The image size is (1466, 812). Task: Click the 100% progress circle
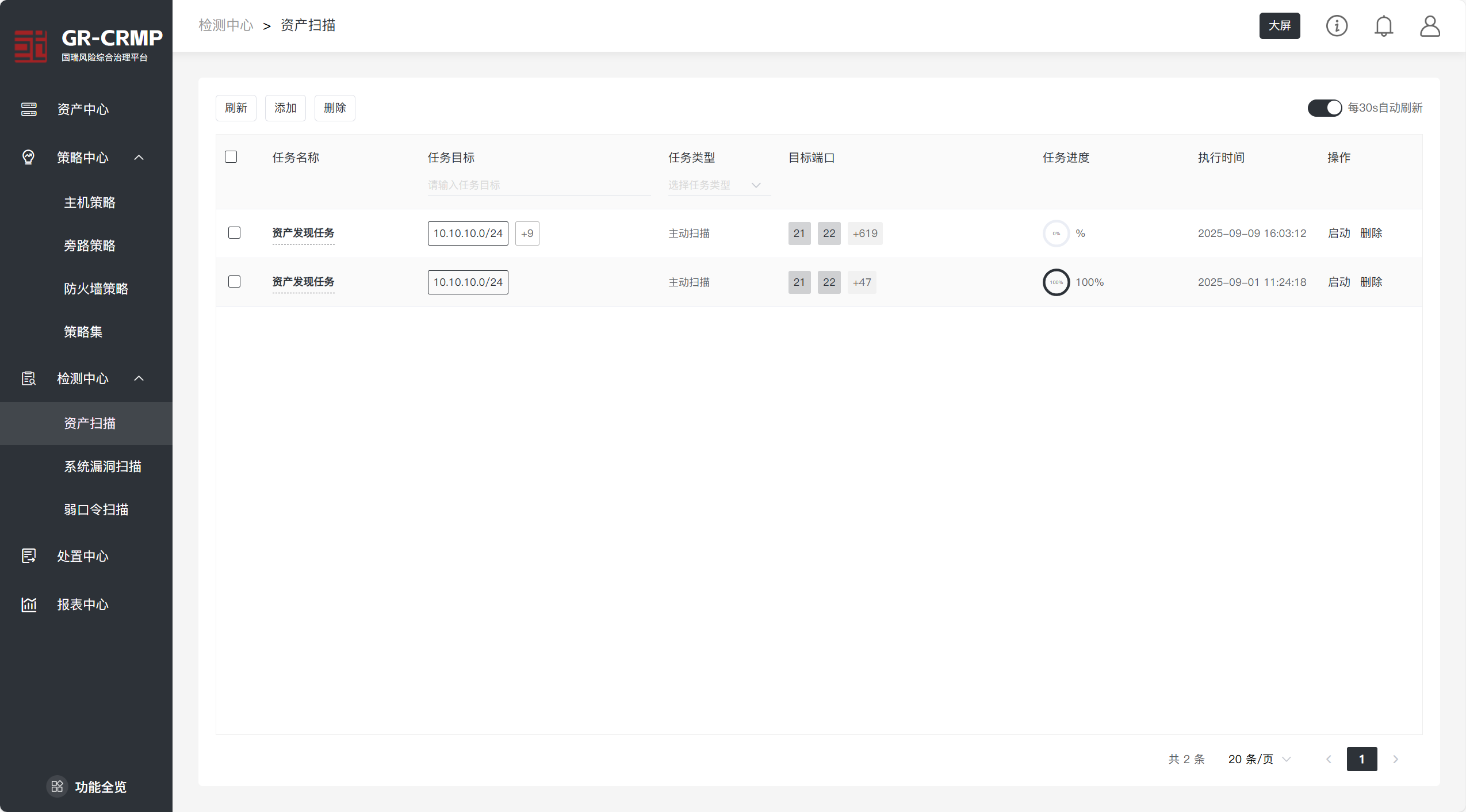pyautogui.click(x=1056, y=282)
